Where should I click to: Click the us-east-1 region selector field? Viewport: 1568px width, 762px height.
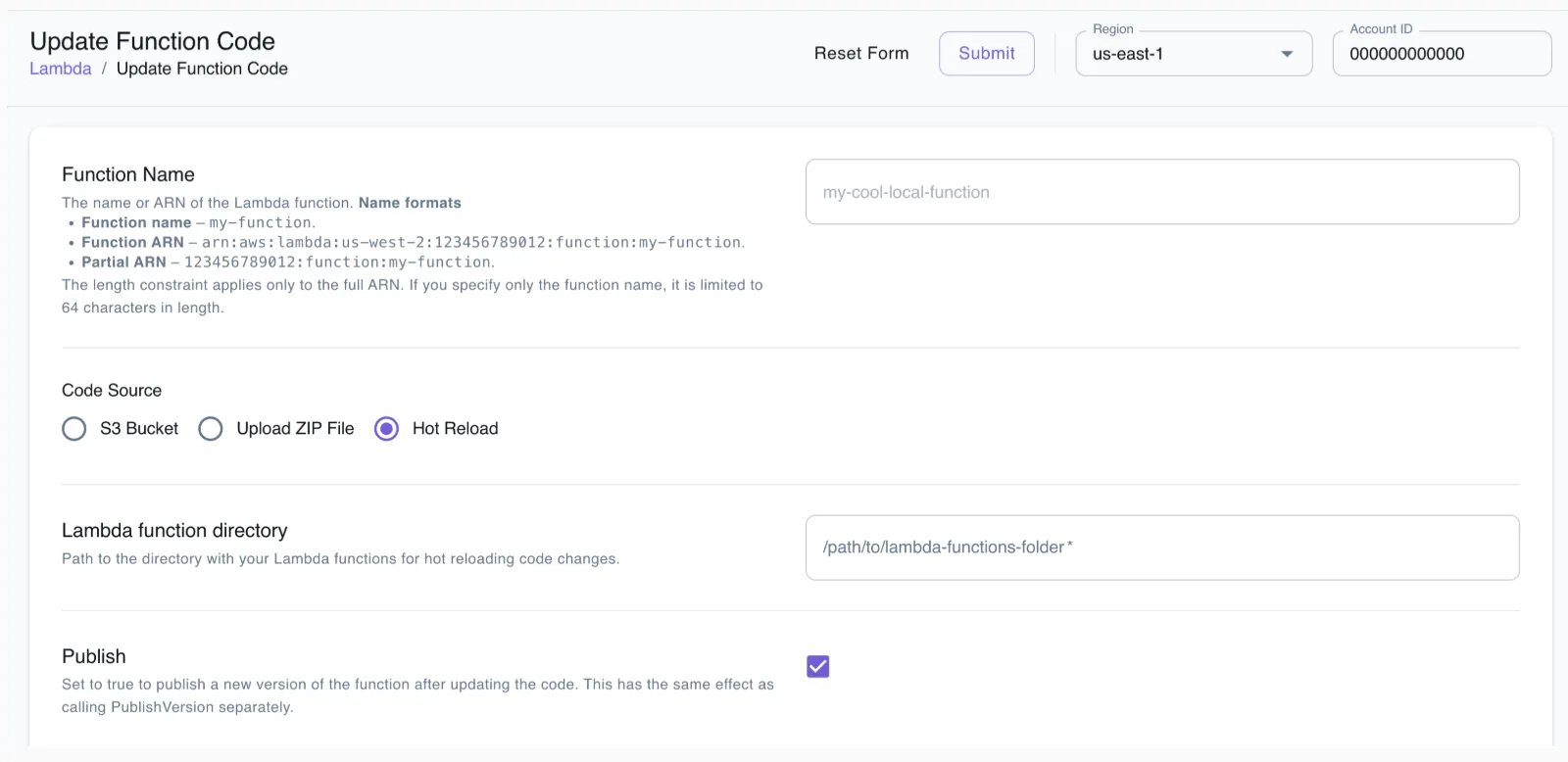[1176, 54]
